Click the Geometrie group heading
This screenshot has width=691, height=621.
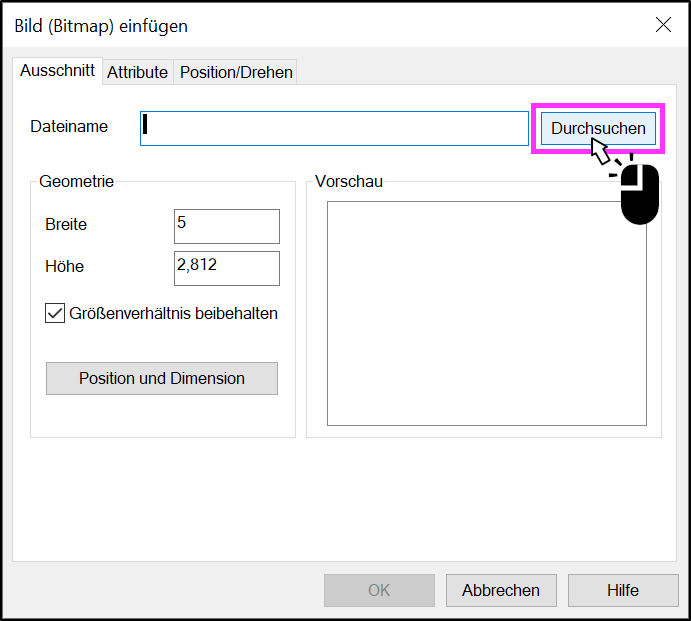pos(77,181)
